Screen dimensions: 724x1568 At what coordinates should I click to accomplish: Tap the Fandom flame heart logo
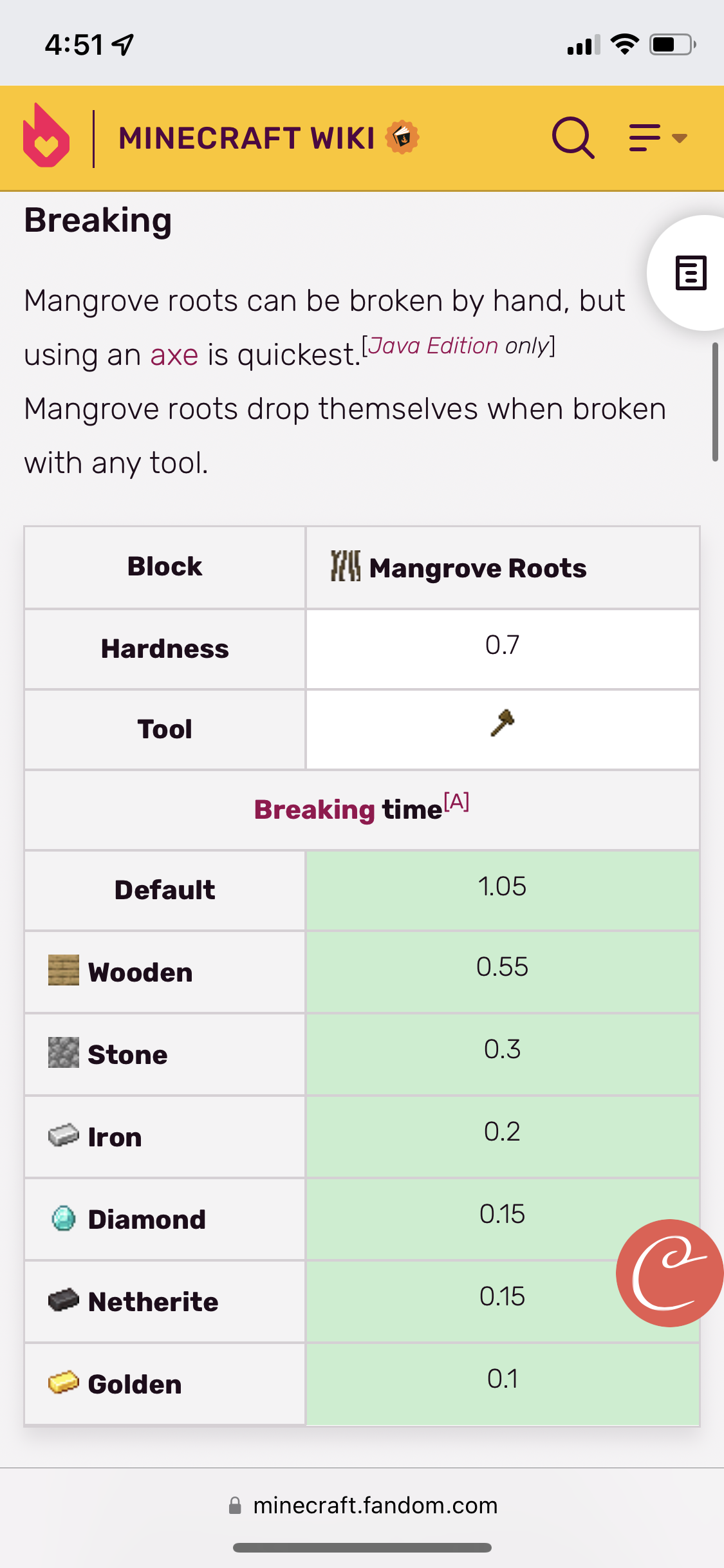46,136
